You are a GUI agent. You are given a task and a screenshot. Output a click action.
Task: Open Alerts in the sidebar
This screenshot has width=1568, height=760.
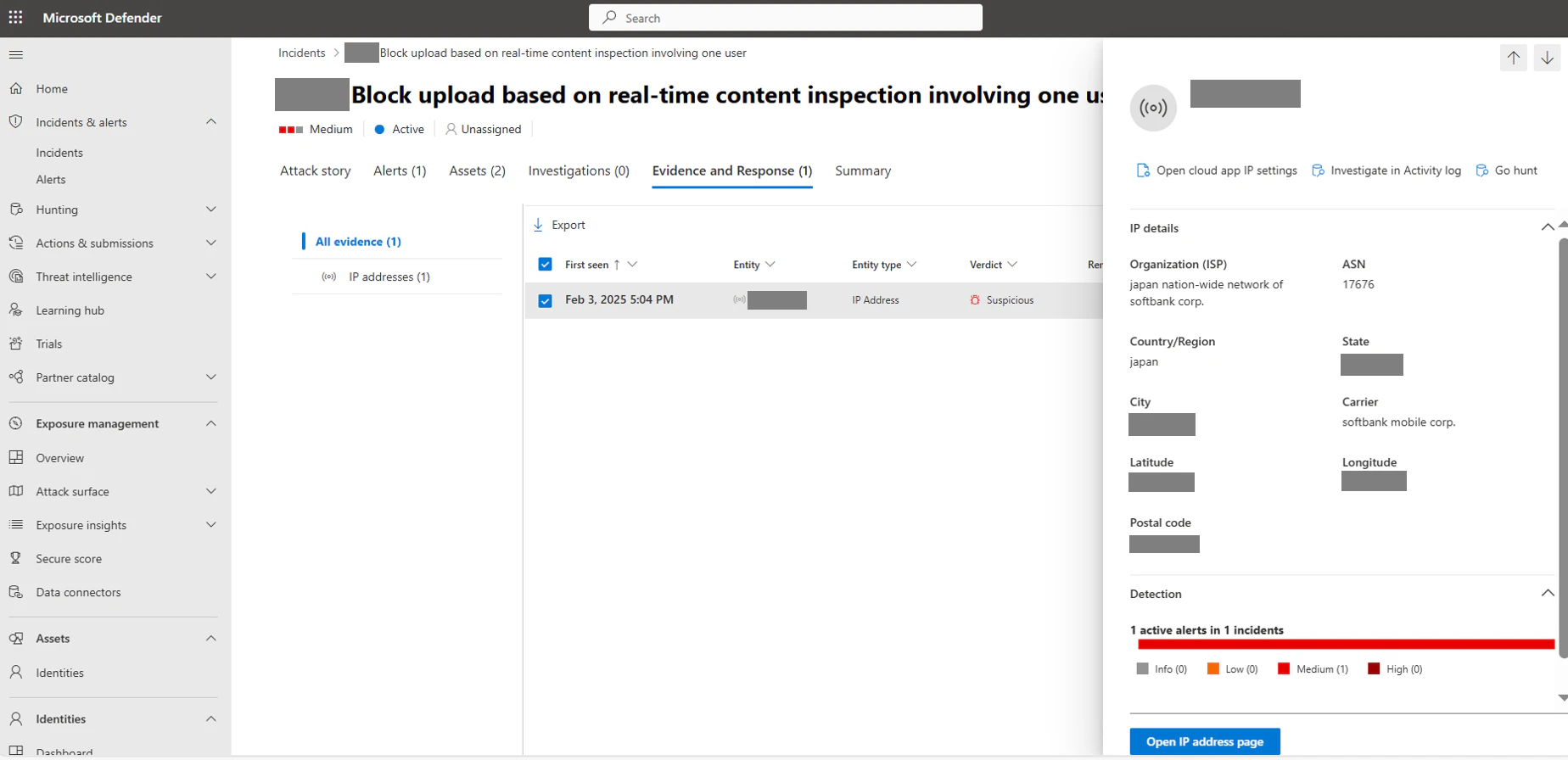click(x=51, y=180)
